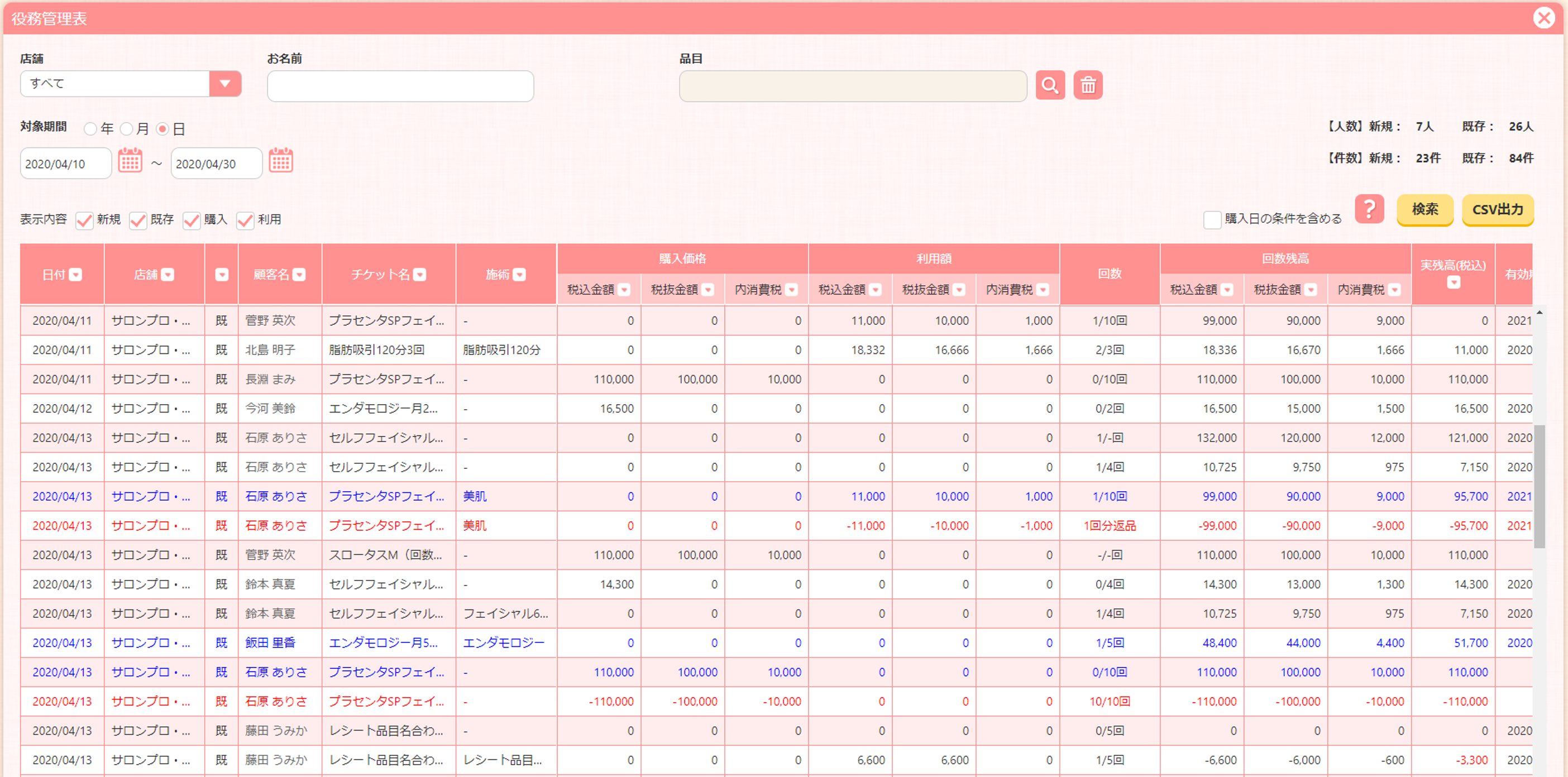
Task: Click ticket name 脂肪吸引120分3回
Action: 377,351
